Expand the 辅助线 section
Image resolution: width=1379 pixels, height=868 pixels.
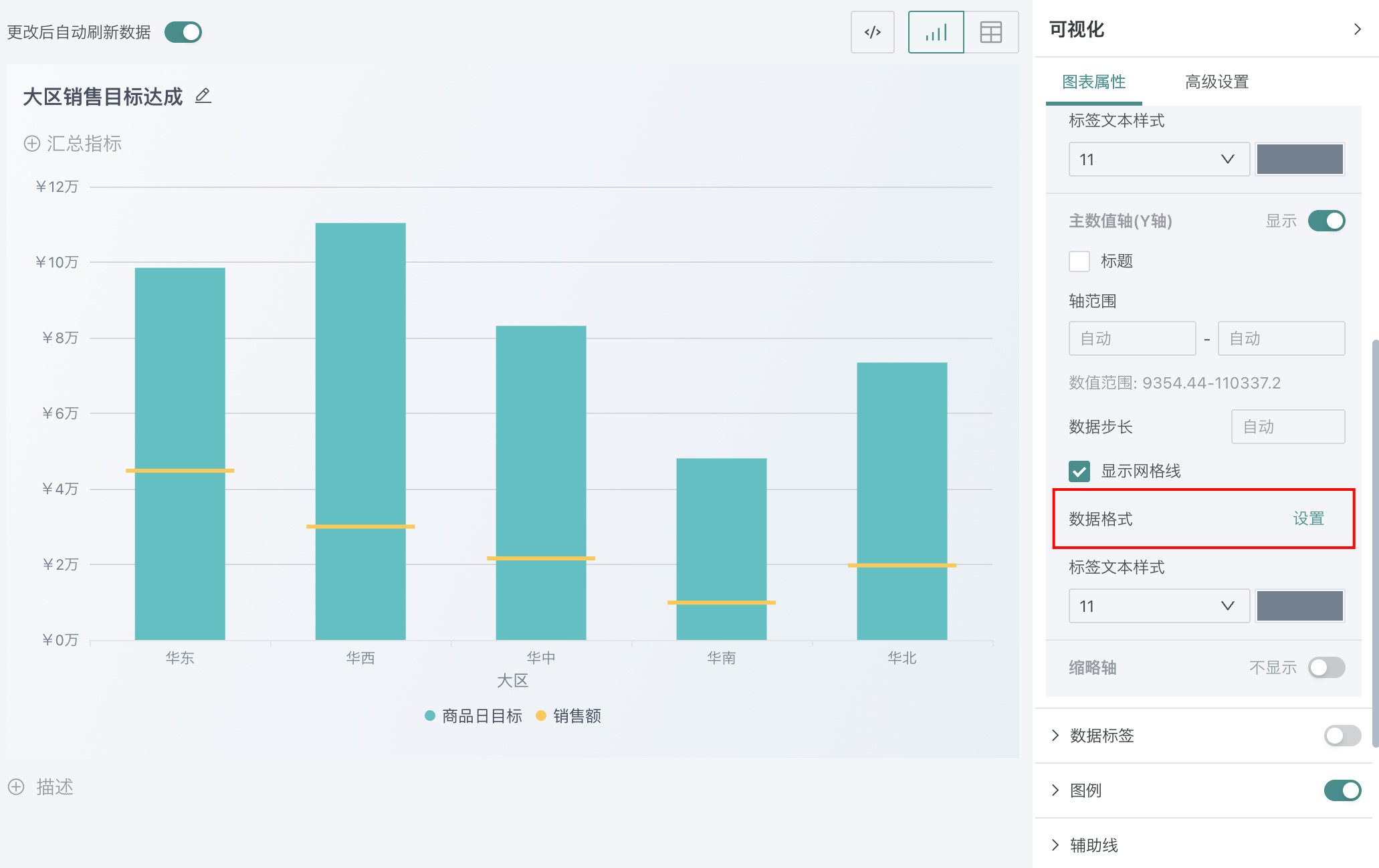click(1055, 845)
